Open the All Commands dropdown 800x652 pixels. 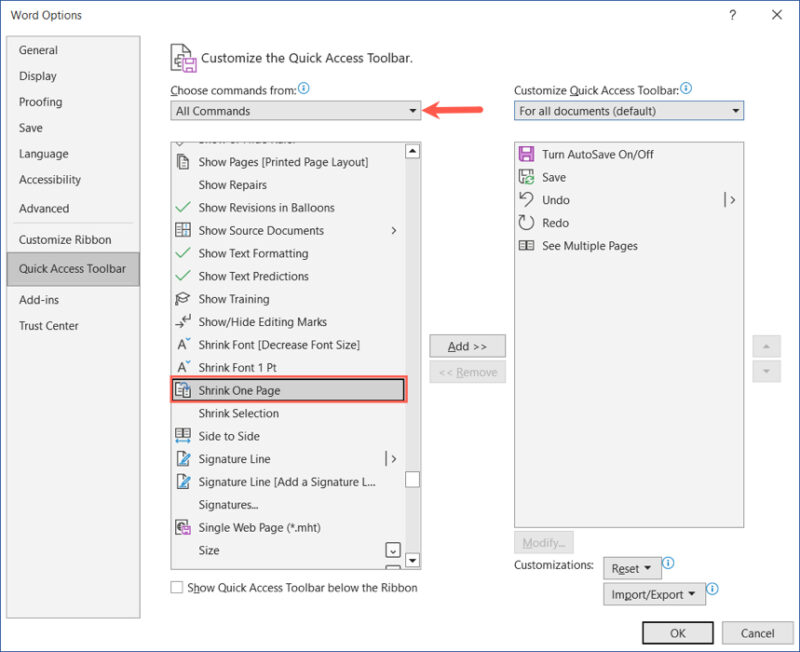click(x=295, y=110)
